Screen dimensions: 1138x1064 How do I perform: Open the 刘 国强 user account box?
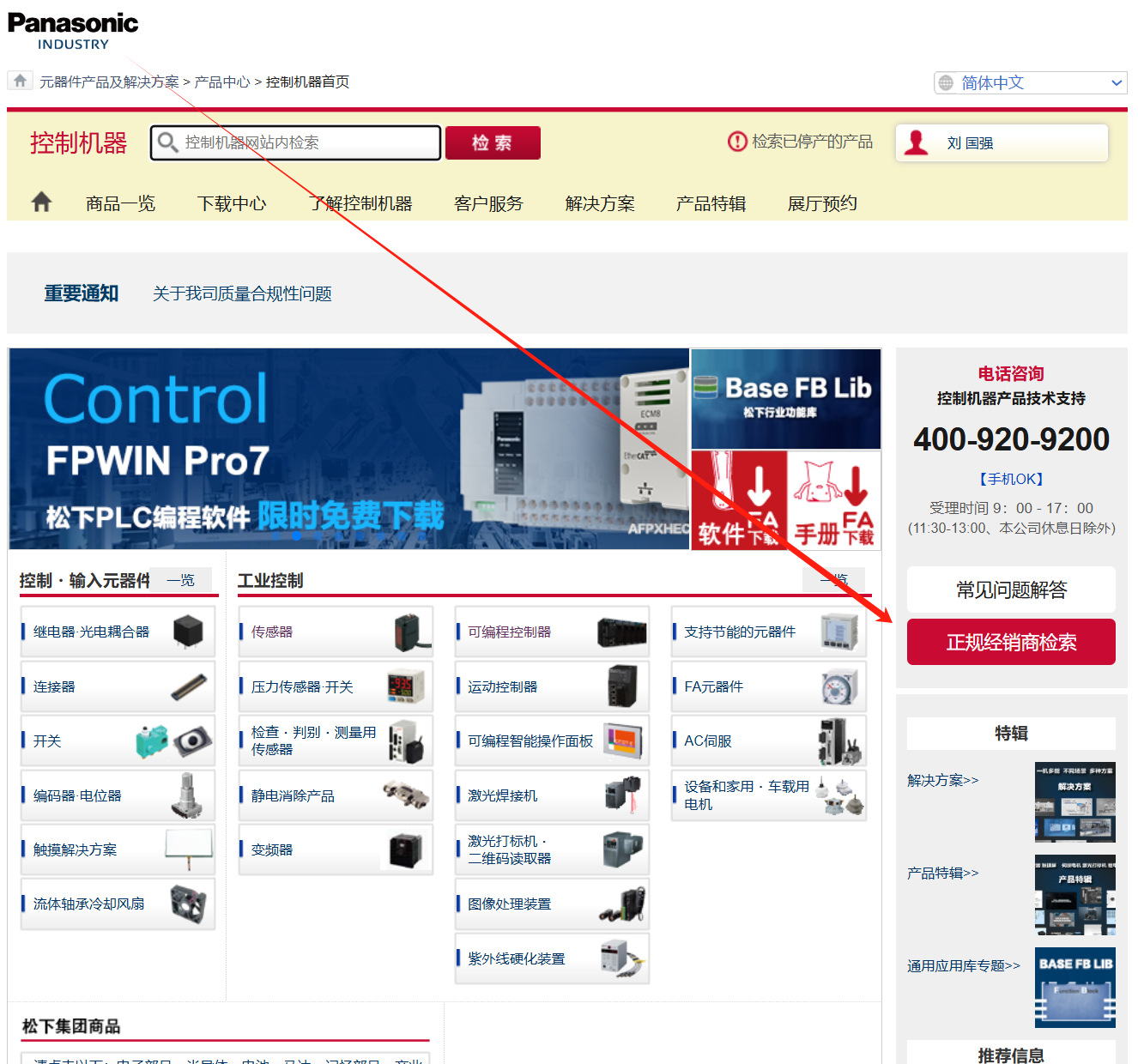point(1002,142)
